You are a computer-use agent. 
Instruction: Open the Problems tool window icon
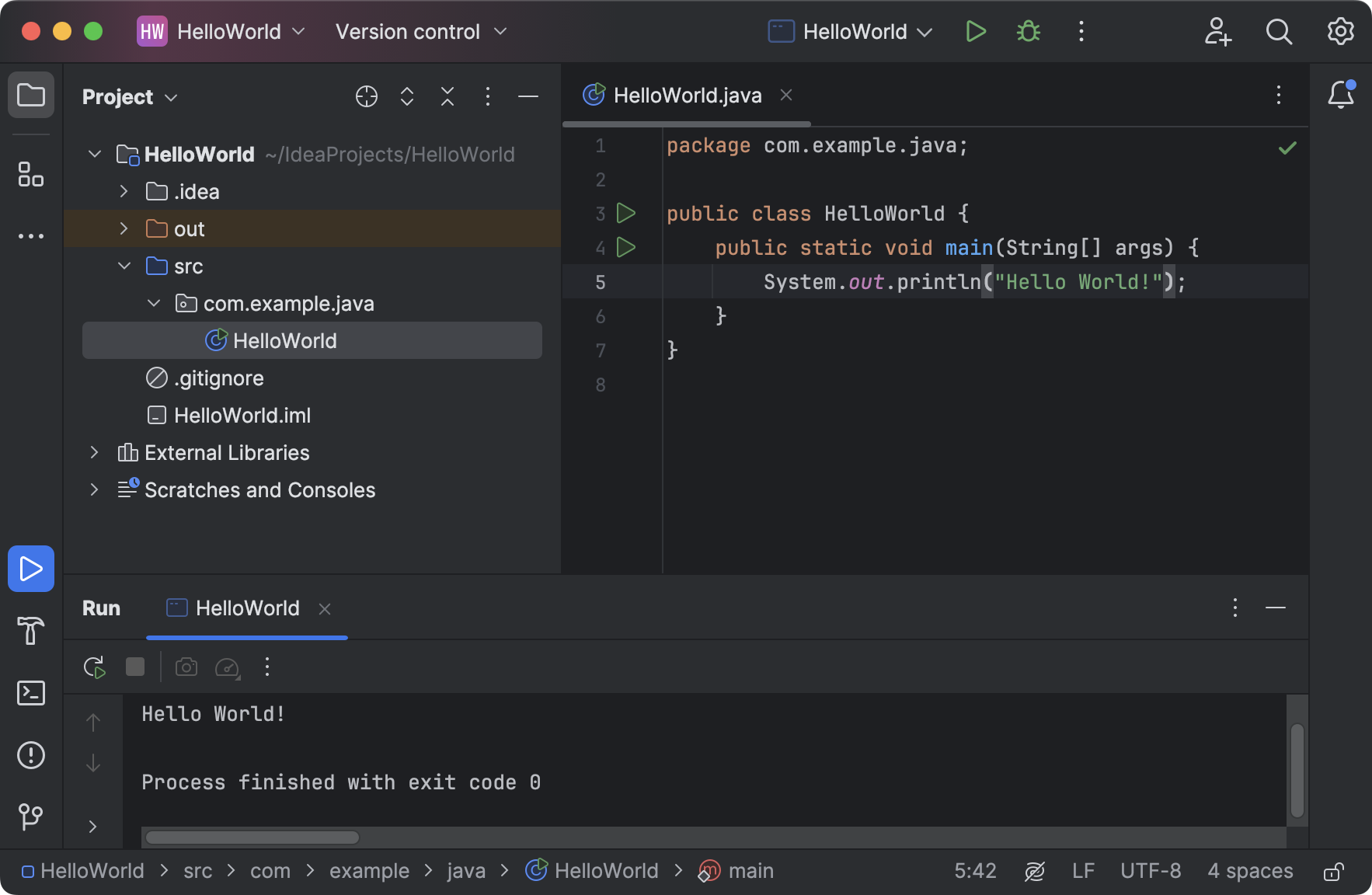[30, 755]
